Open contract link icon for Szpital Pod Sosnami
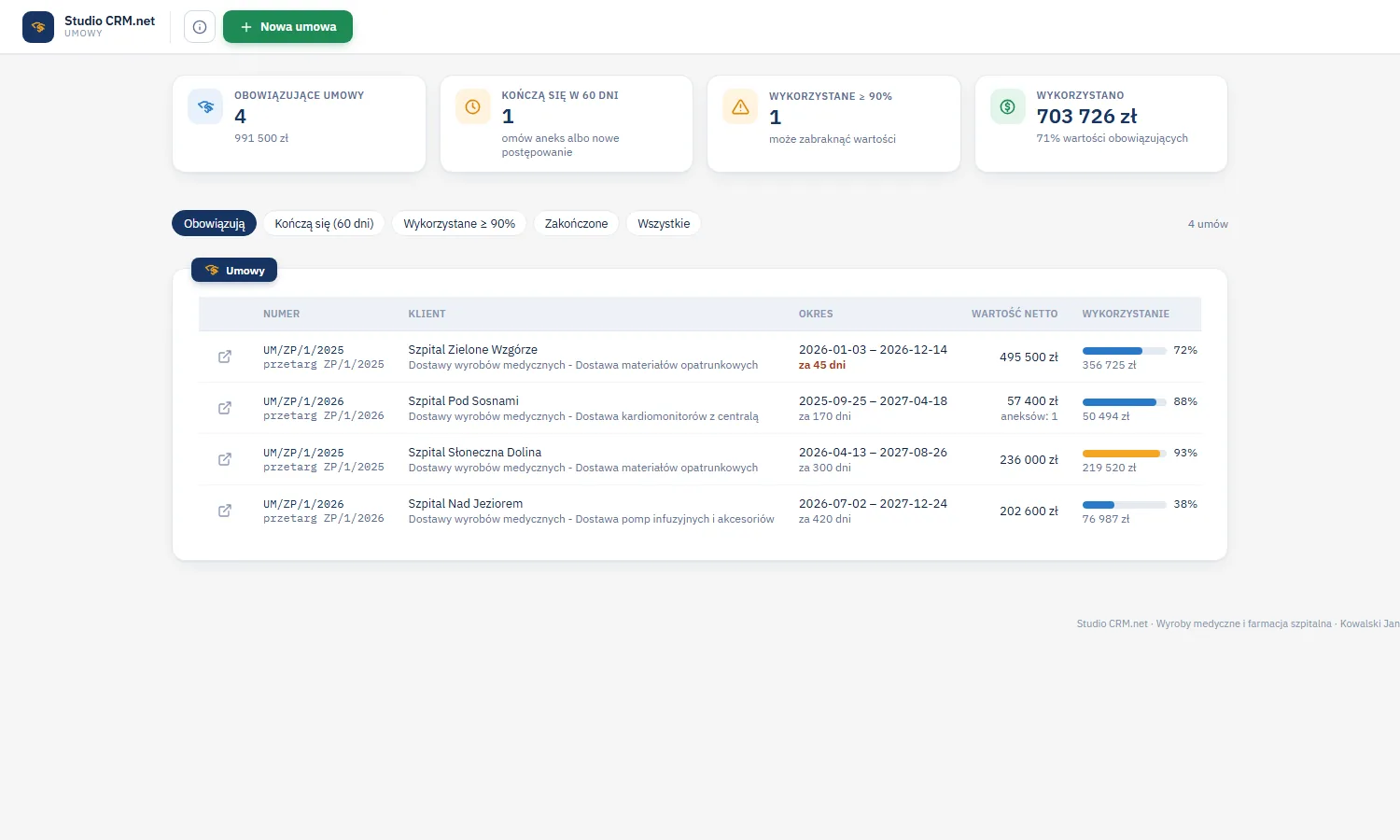This screenshot has width=1400, height=840. [225, 408]
